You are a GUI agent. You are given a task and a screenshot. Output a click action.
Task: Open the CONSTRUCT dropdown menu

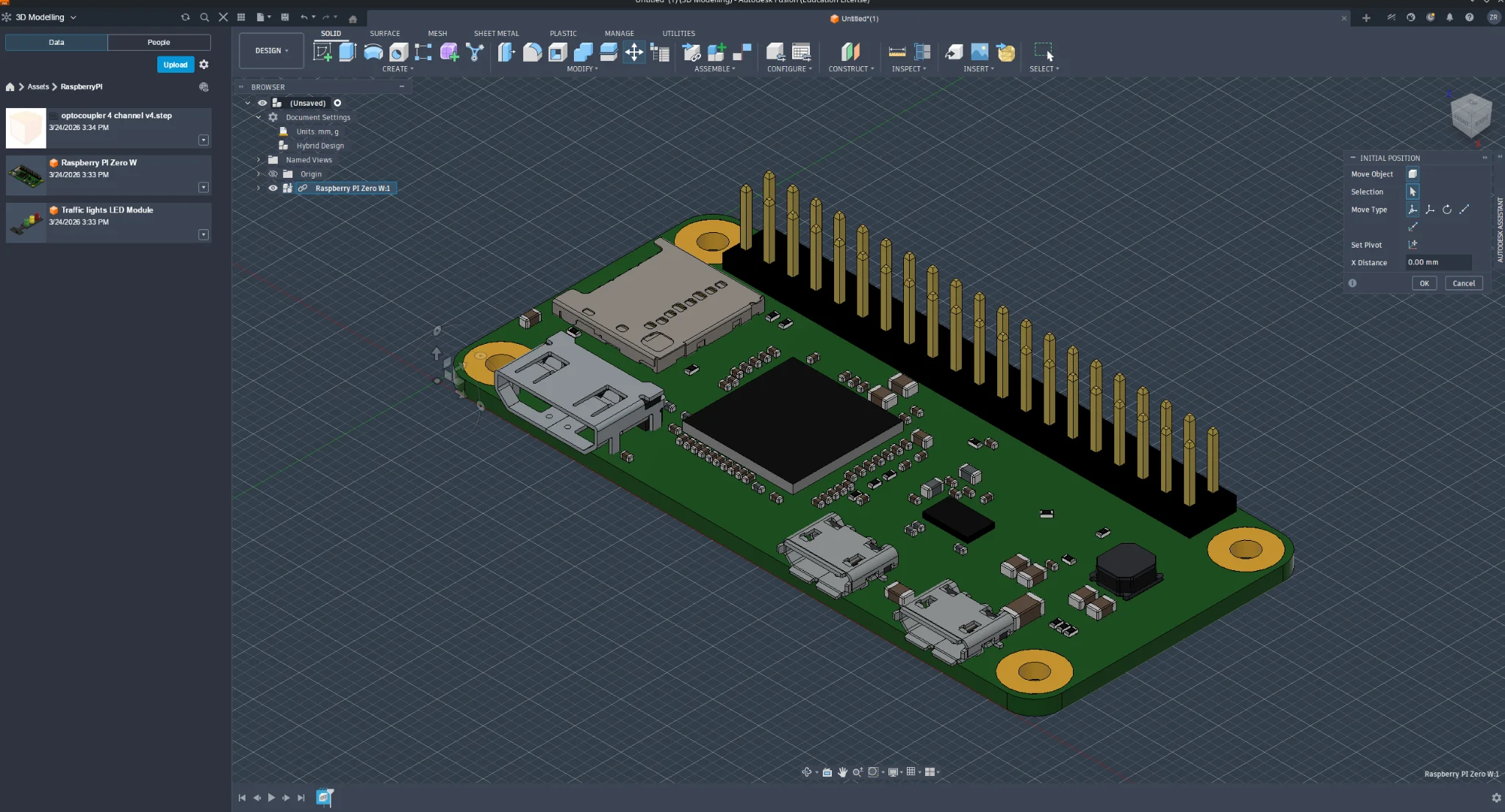point(851,69)
